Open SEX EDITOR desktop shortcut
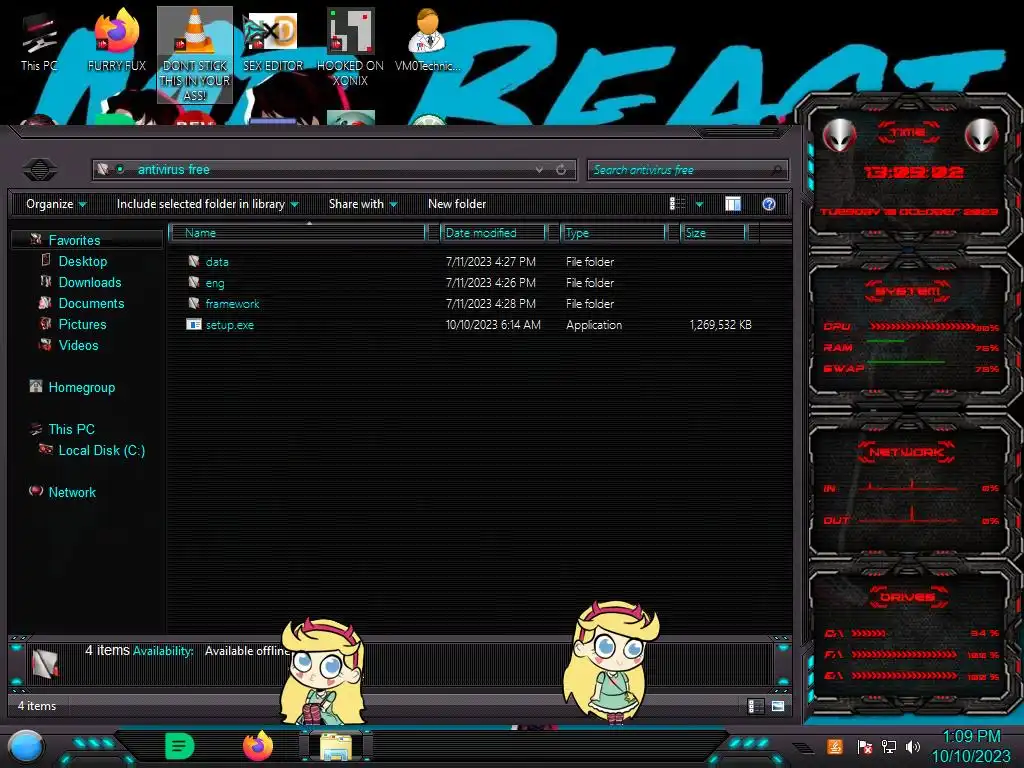The width and height of the screenshot is (1024, 768). click(x=272, y=40)
